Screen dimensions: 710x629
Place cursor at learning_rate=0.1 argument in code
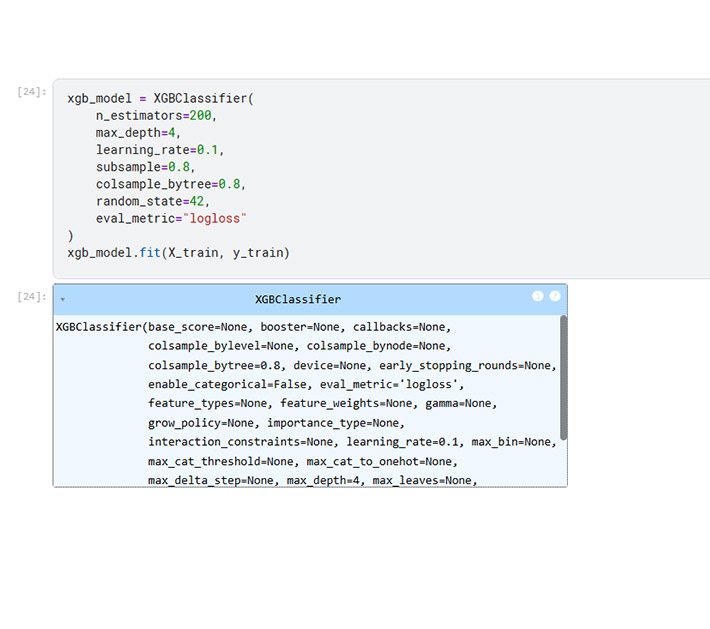coord(160,150)
